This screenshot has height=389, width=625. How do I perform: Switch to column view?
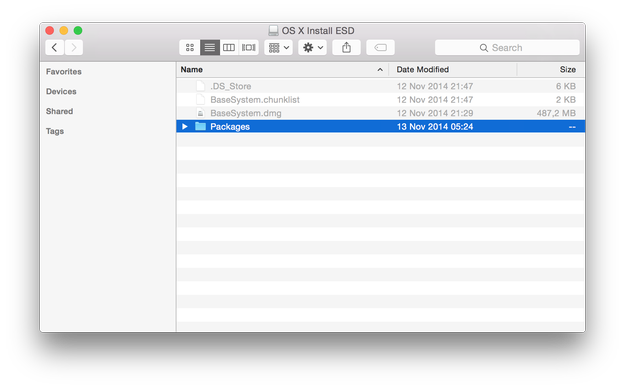(x=229, y=47)
